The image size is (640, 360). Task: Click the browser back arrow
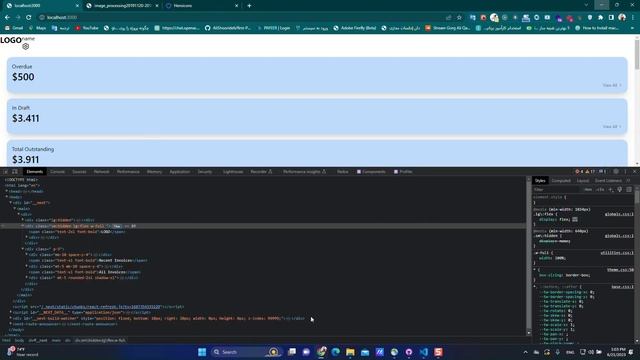[7, 17]
